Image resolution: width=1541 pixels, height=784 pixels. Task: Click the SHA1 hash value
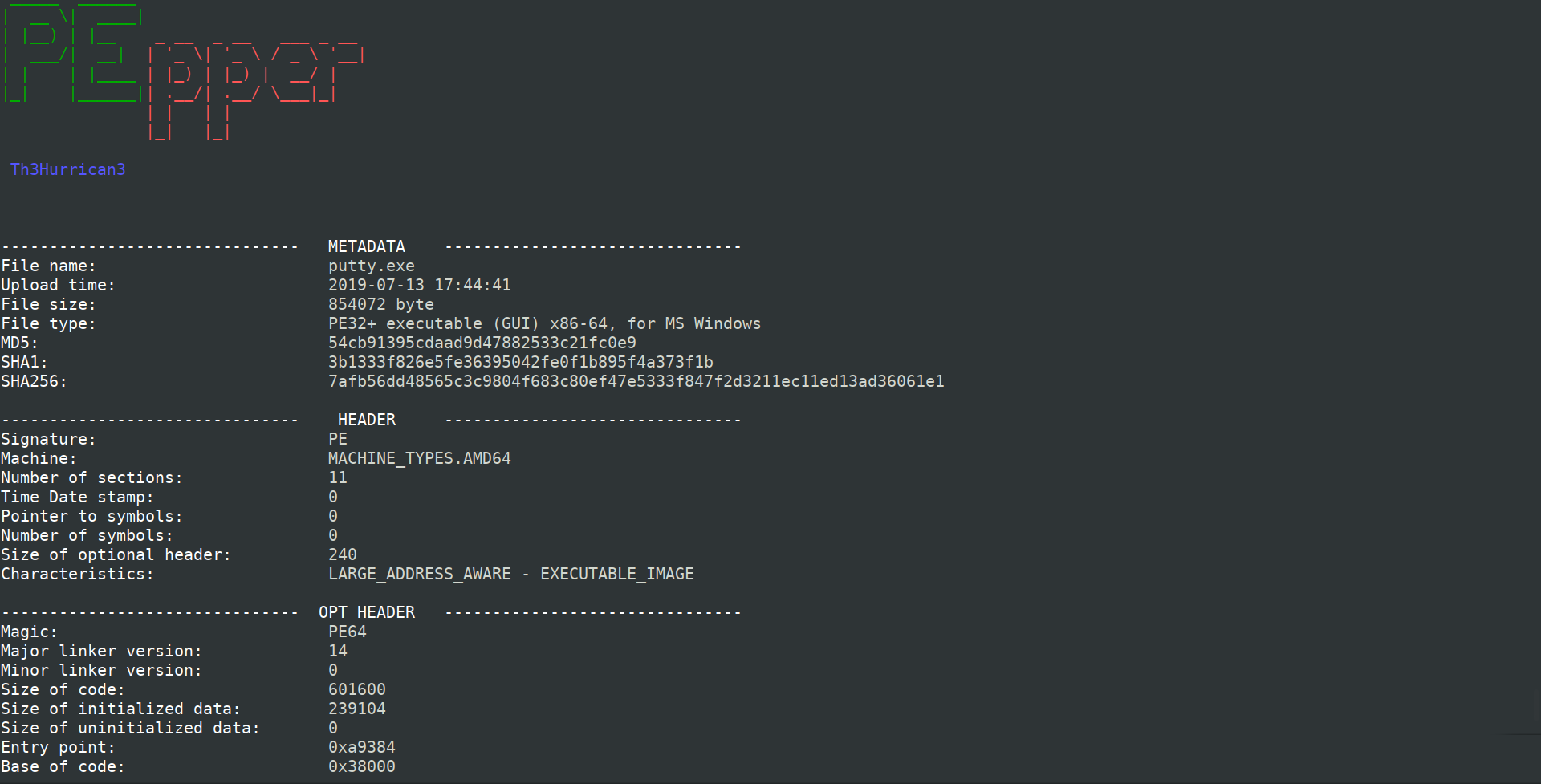point(521,362)
